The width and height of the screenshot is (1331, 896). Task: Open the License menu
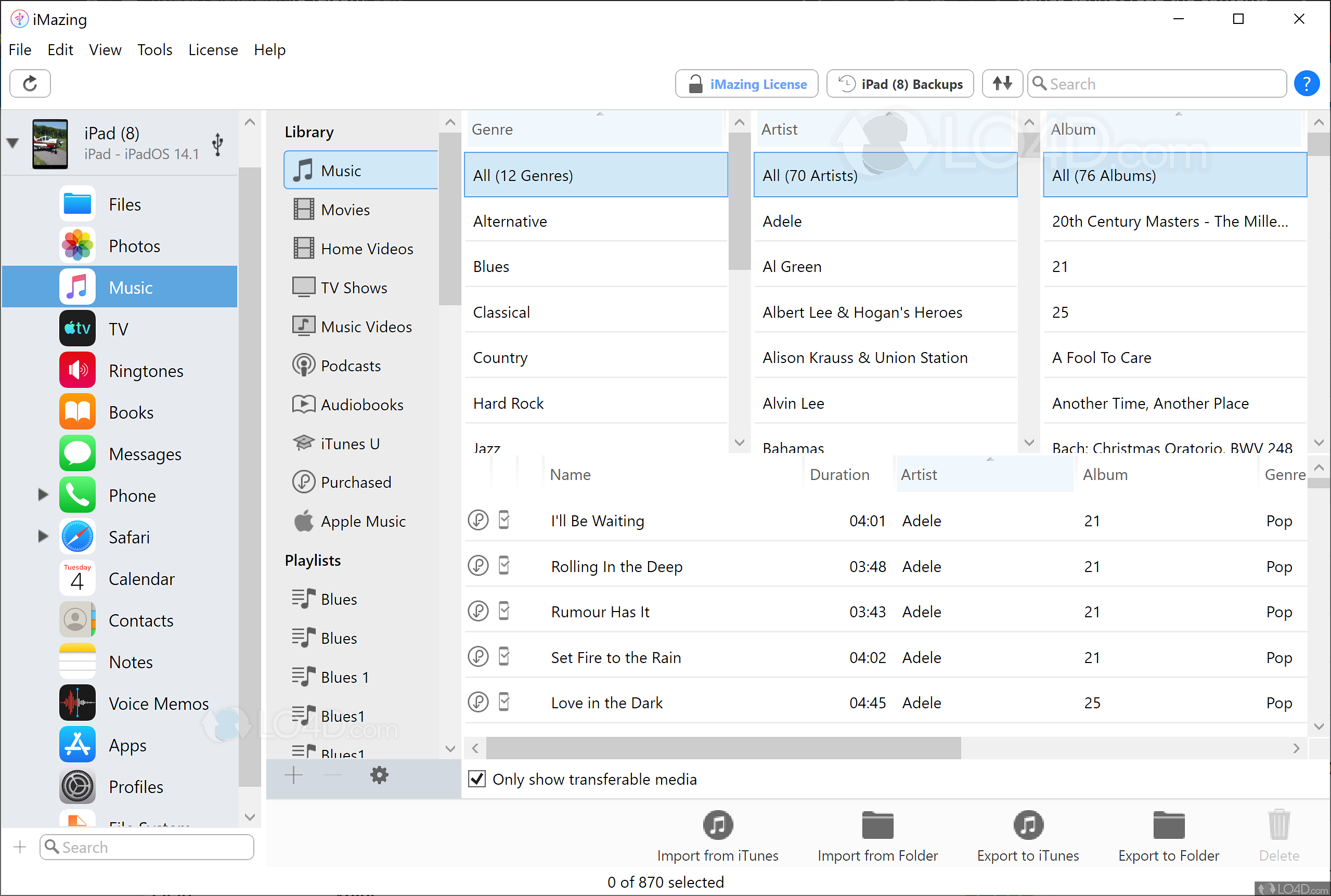(x=213, y=50)
